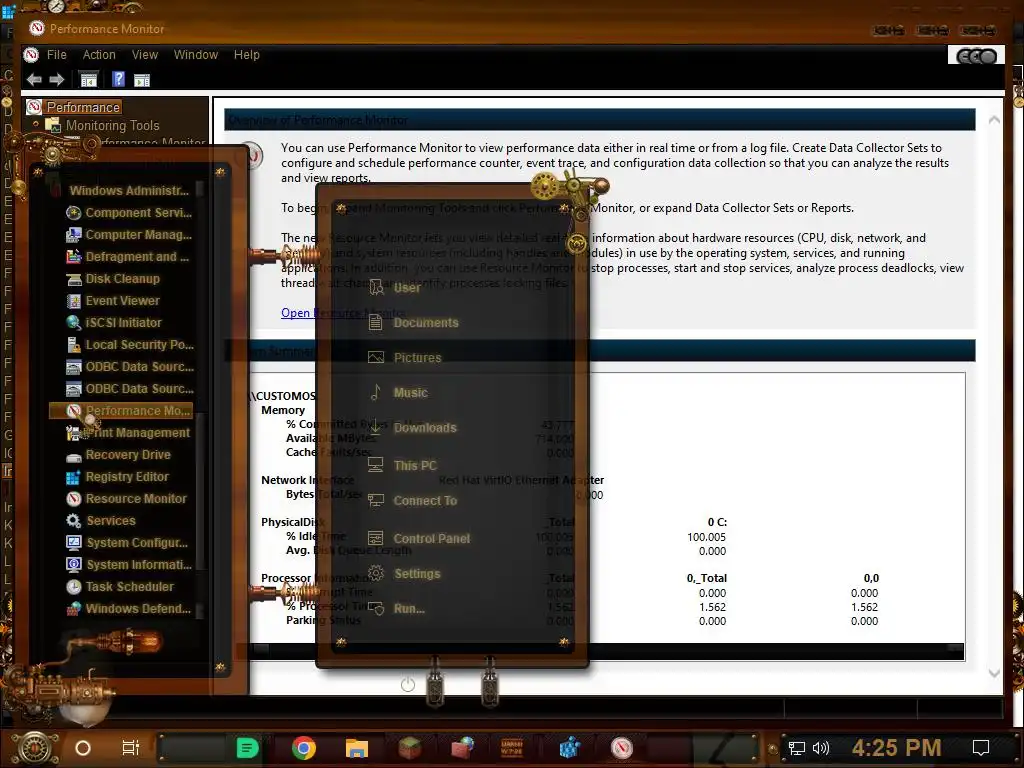Launch Recovery Drive tool

(x=119, y=455)
